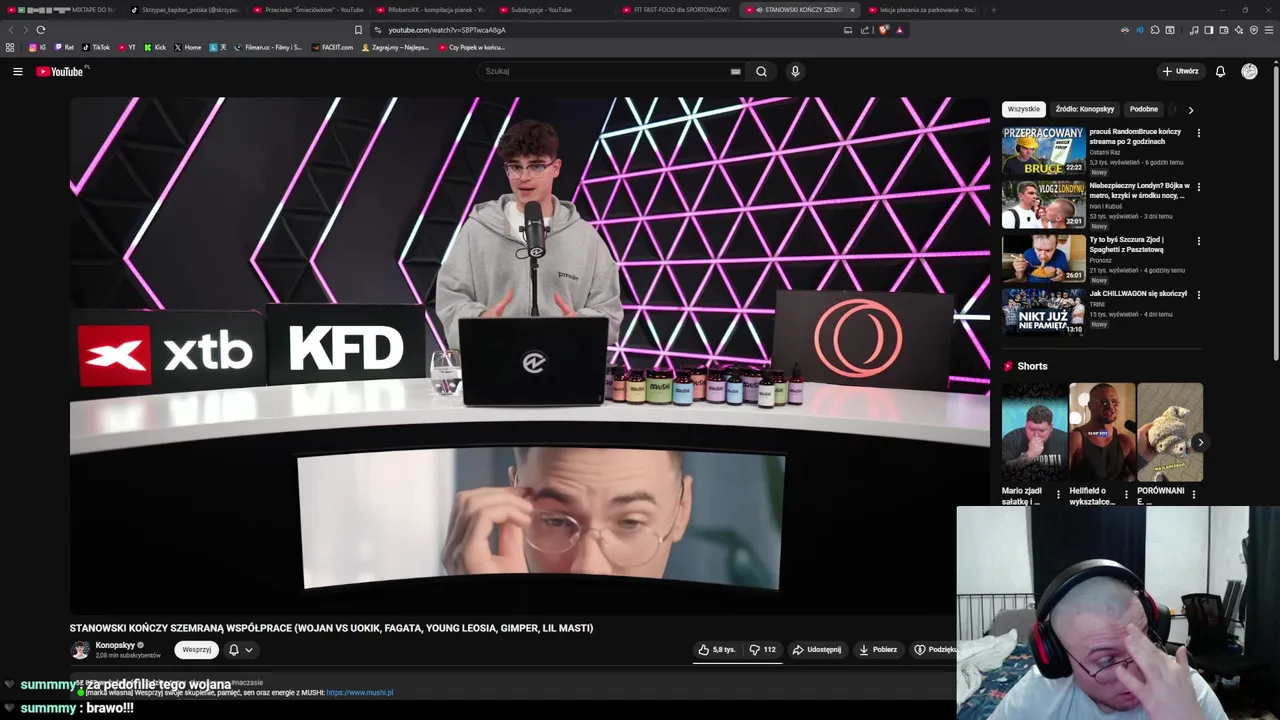Like the video with 5,8 tys. thumbs up
This screenshot has height=720, width=1280.
716,649
